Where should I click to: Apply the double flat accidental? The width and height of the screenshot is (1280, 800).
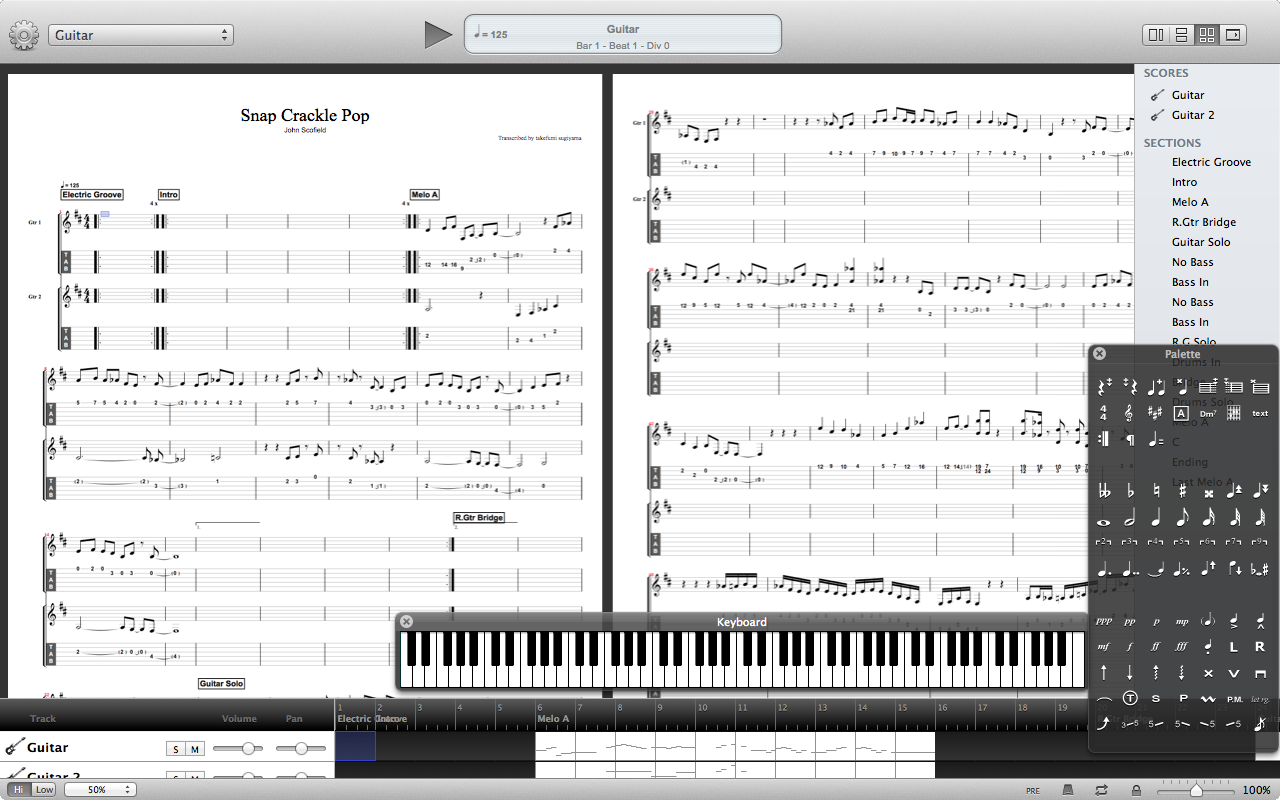(1103, 491)
